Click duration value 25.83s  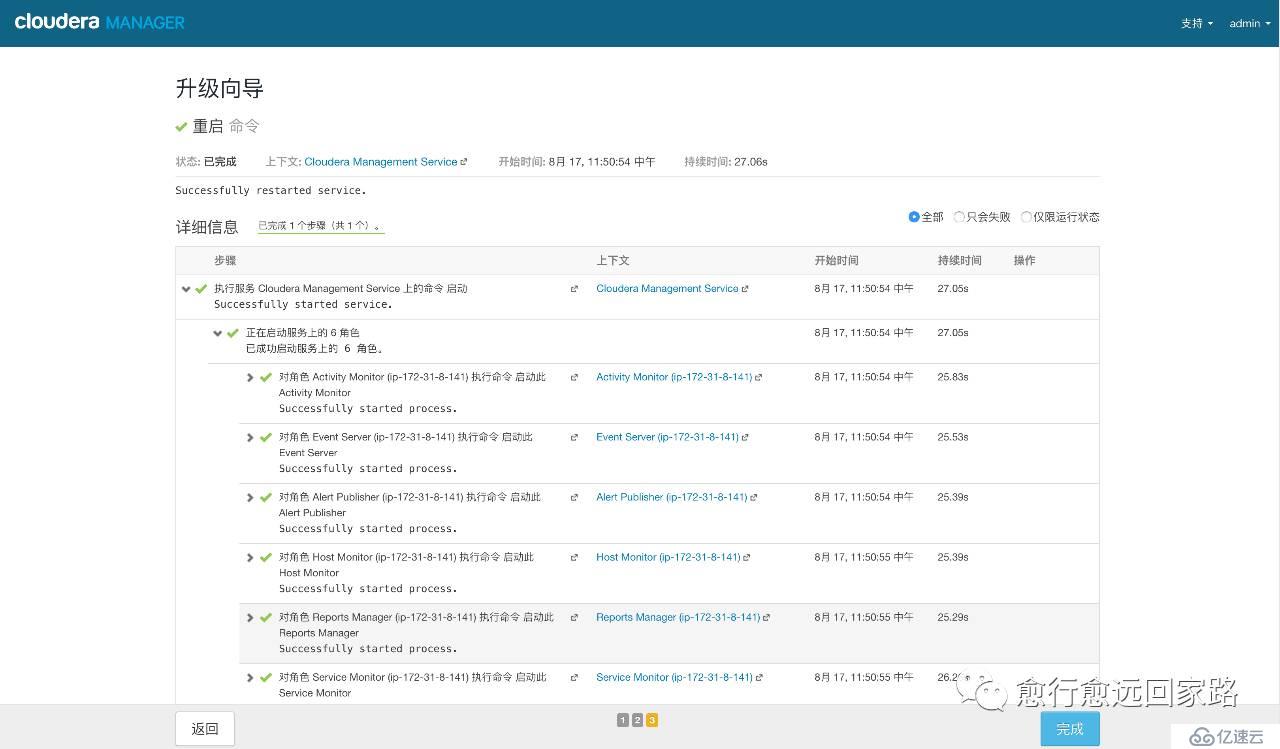[x=953, y=377]
